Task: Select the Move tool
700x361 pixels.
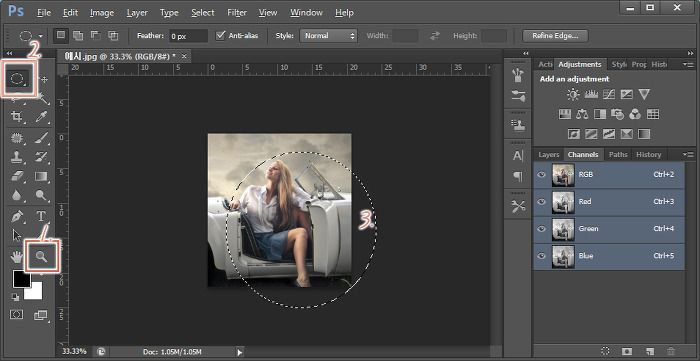Action: click(43, 79)
